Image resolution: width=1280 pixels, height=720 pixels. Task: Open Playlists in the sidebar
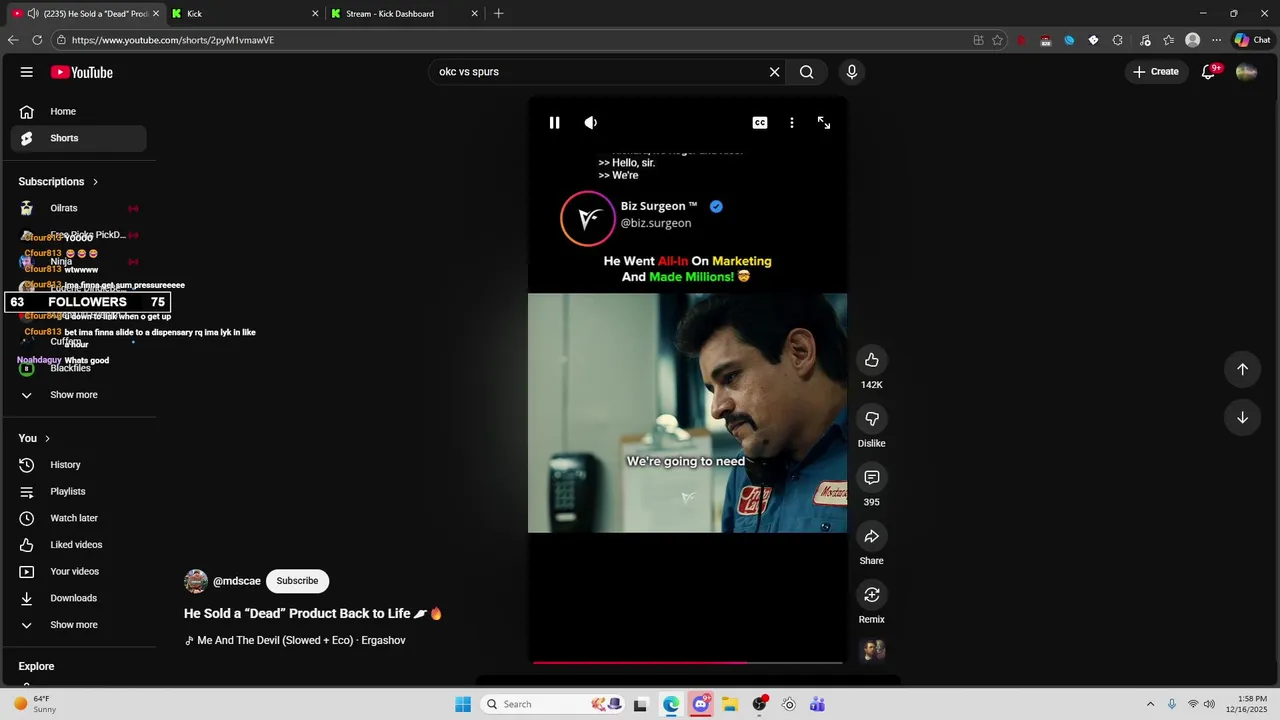[78, 492]
